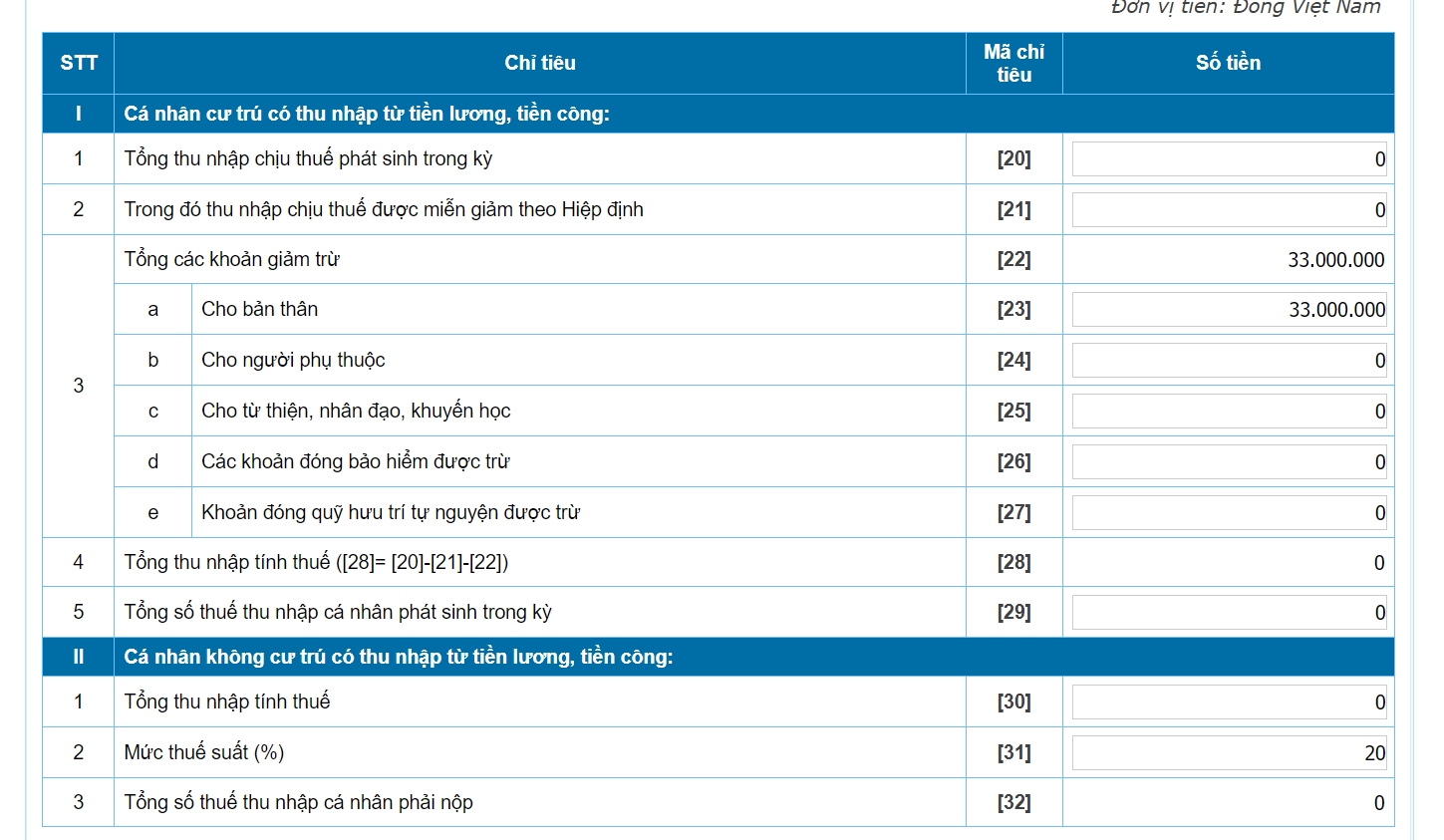Select the 'Cá nhân cư trú' section header row
The width and height of the screenshot is (1444, 840).
pos(367,114)
